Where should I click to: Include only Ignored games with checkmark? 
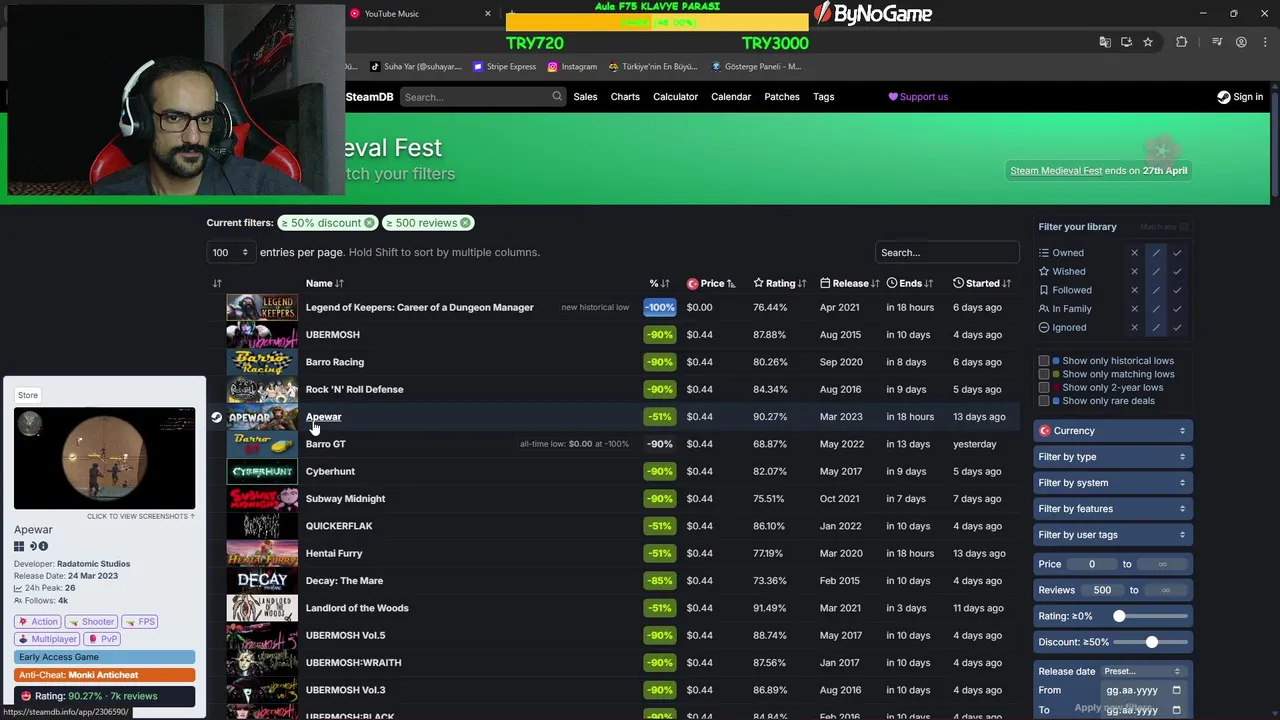coord(1177,328)
